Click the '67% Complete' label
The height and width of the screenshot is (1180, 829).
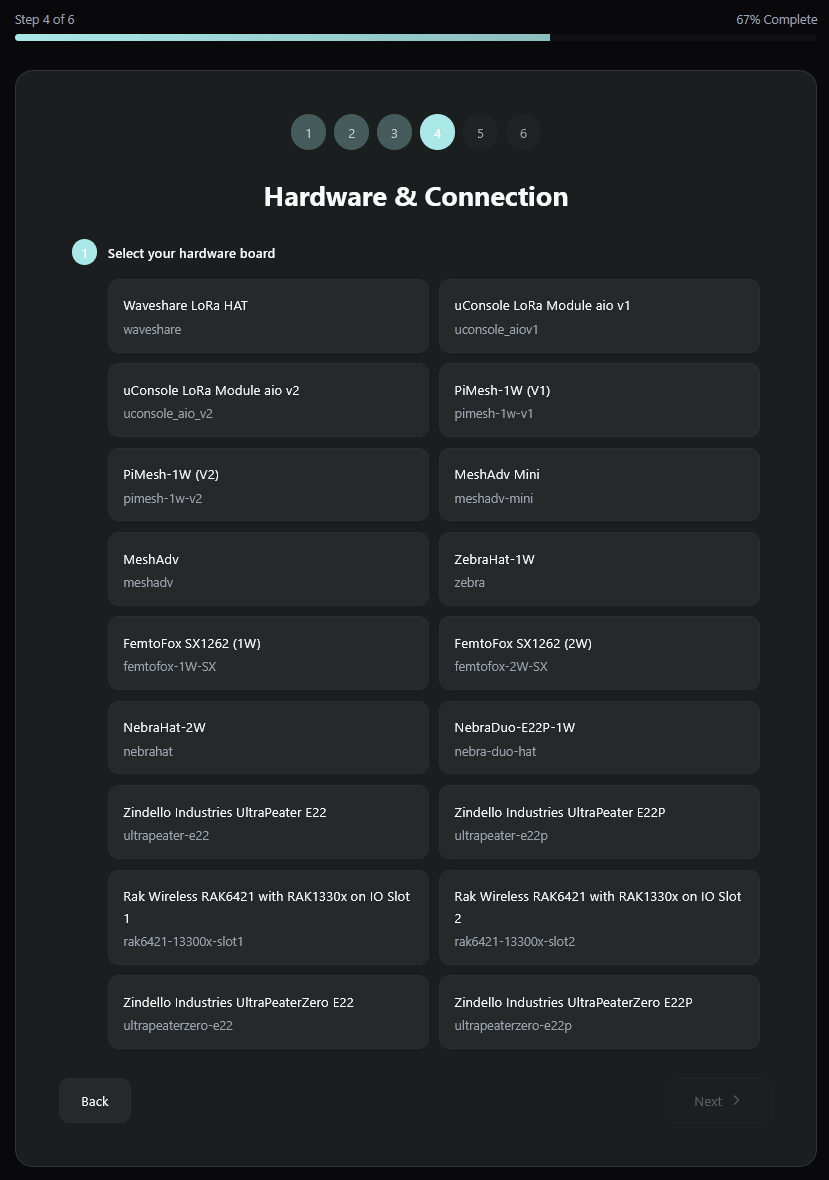coord(776,20)
